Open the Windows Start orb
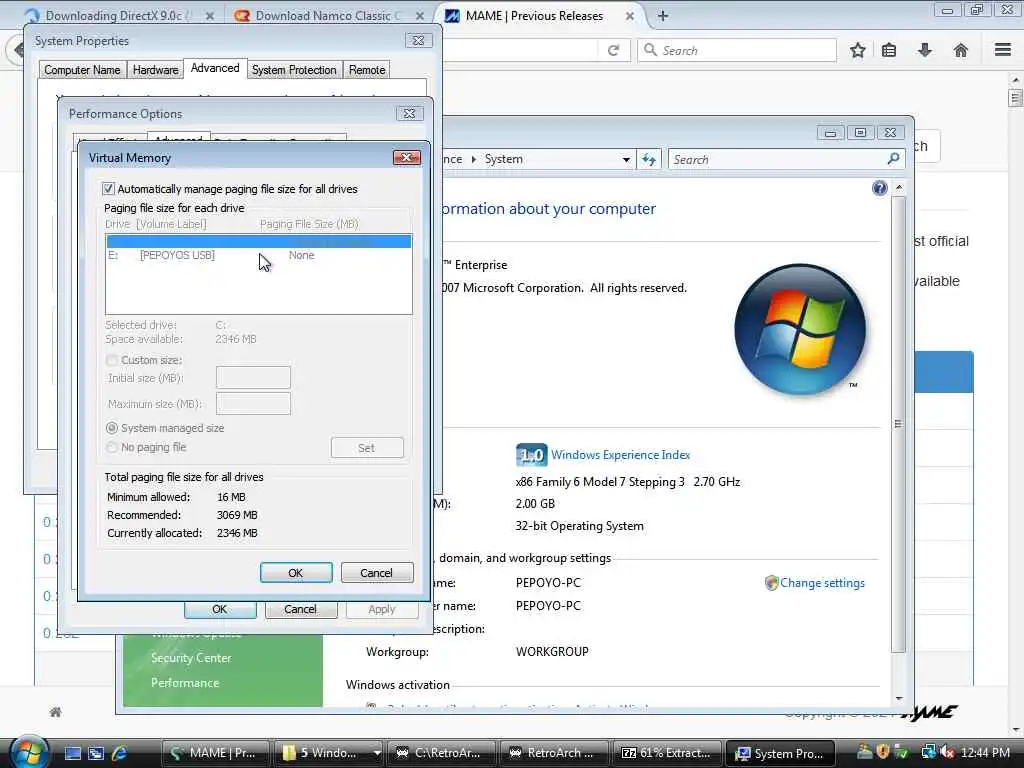Image resolution: width=1024 pixels, height=768 pixels. (29, 752)
